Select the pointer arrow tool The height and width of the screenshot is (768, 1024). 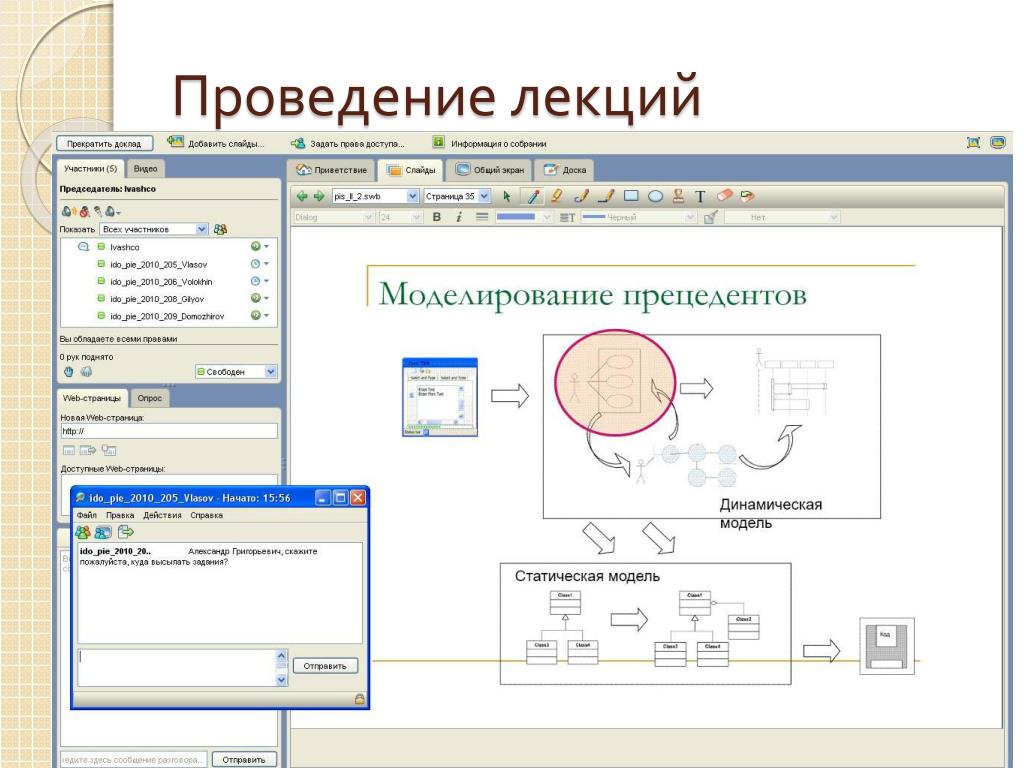point(507,196)
